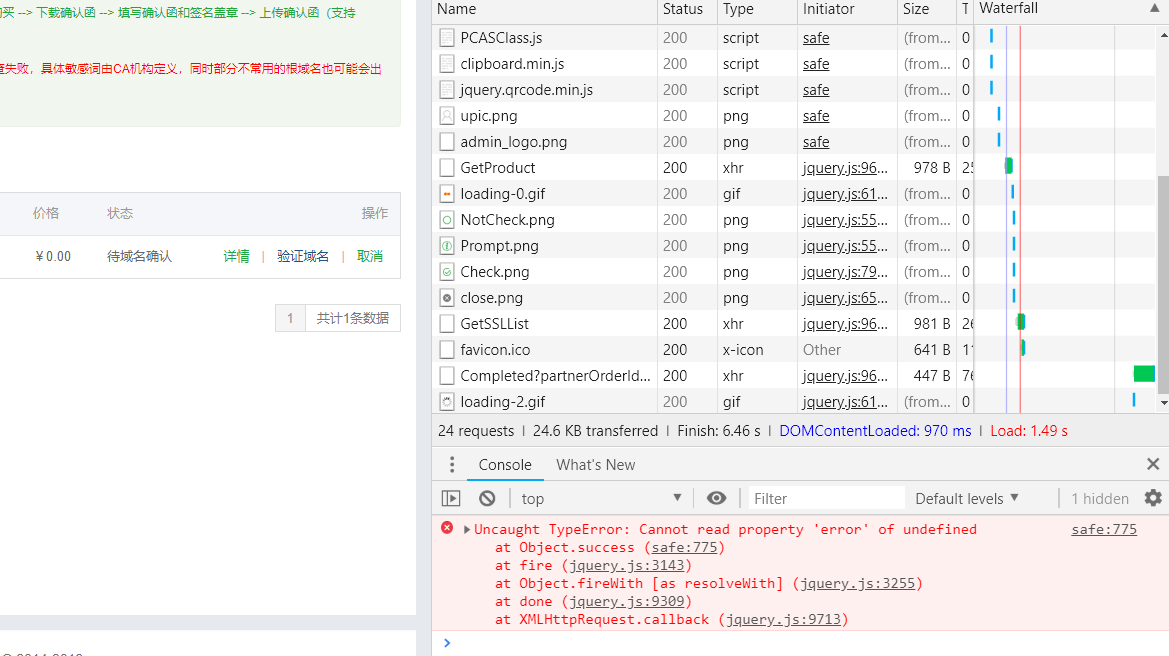Focus the console Filter input field
The image size is (1169, 656).
coord(826,498)
